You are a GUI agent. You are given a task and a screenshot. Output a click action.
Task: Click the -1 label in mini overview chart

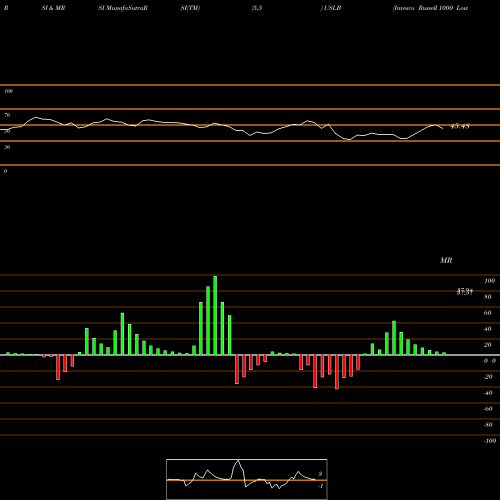(320, 486)
